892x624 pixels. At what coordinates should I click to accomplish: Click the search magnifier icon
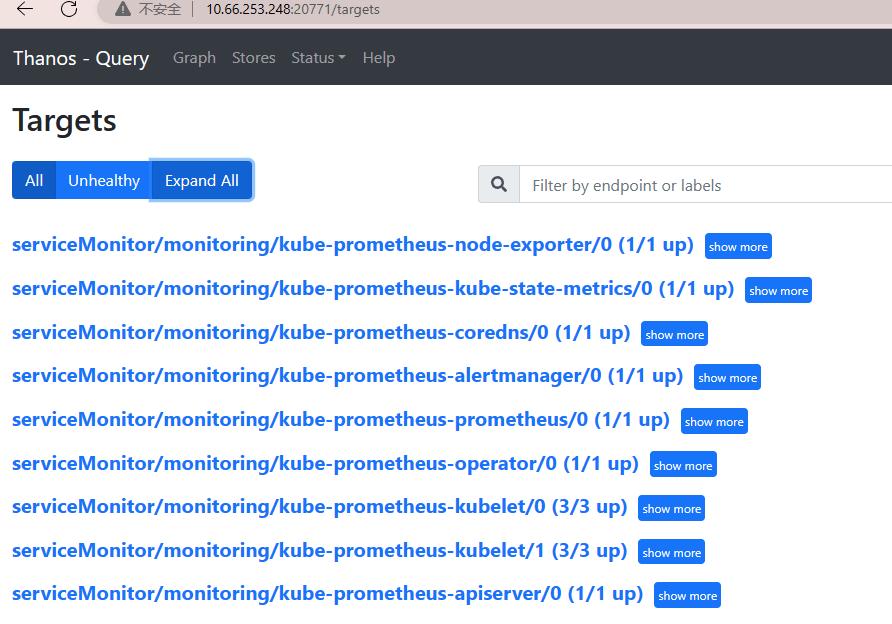499,185
